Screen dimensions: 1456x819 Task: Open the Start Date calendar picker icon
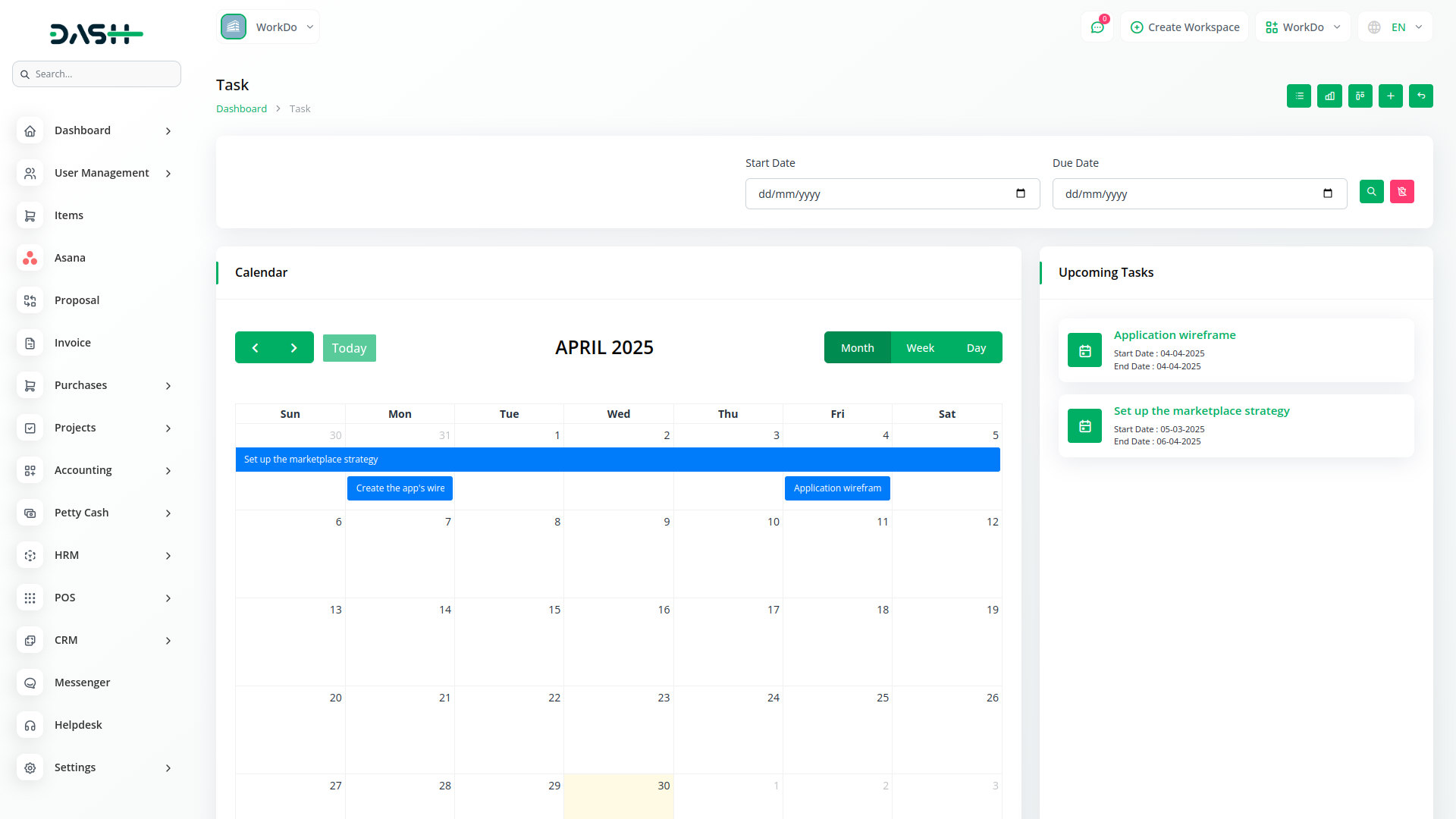1021,193
